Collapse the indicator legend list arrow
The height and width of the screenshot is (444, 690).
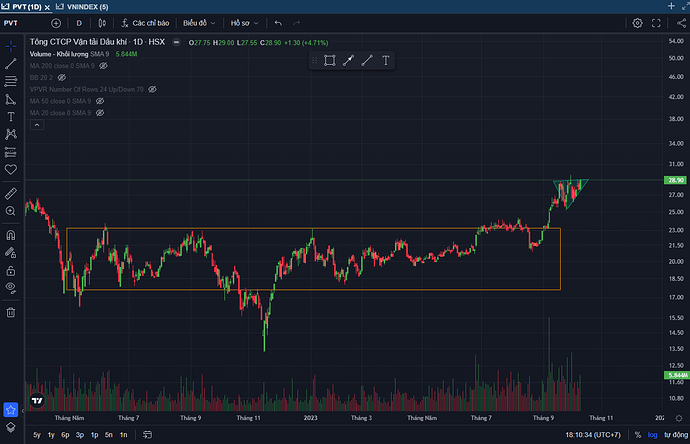click(40, 126)
